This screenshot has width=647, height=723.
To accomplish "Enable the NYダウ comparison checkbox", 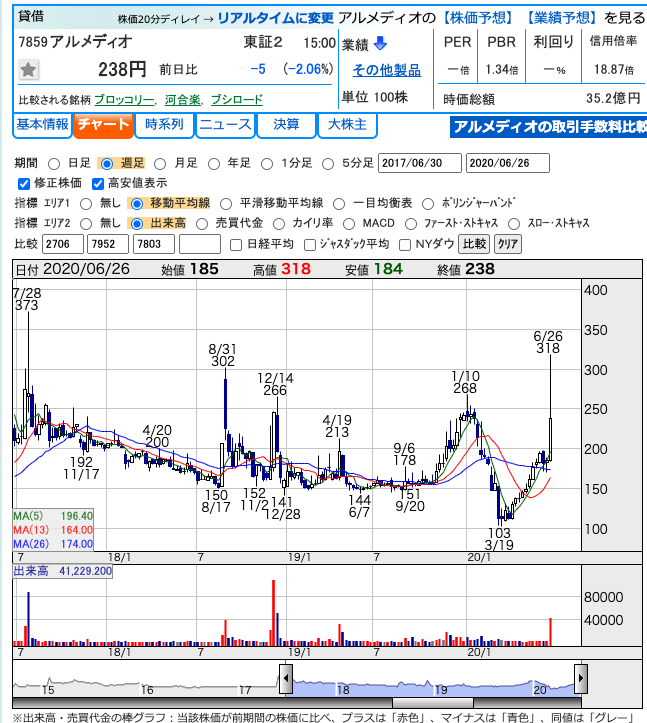I will coord(405,245).
